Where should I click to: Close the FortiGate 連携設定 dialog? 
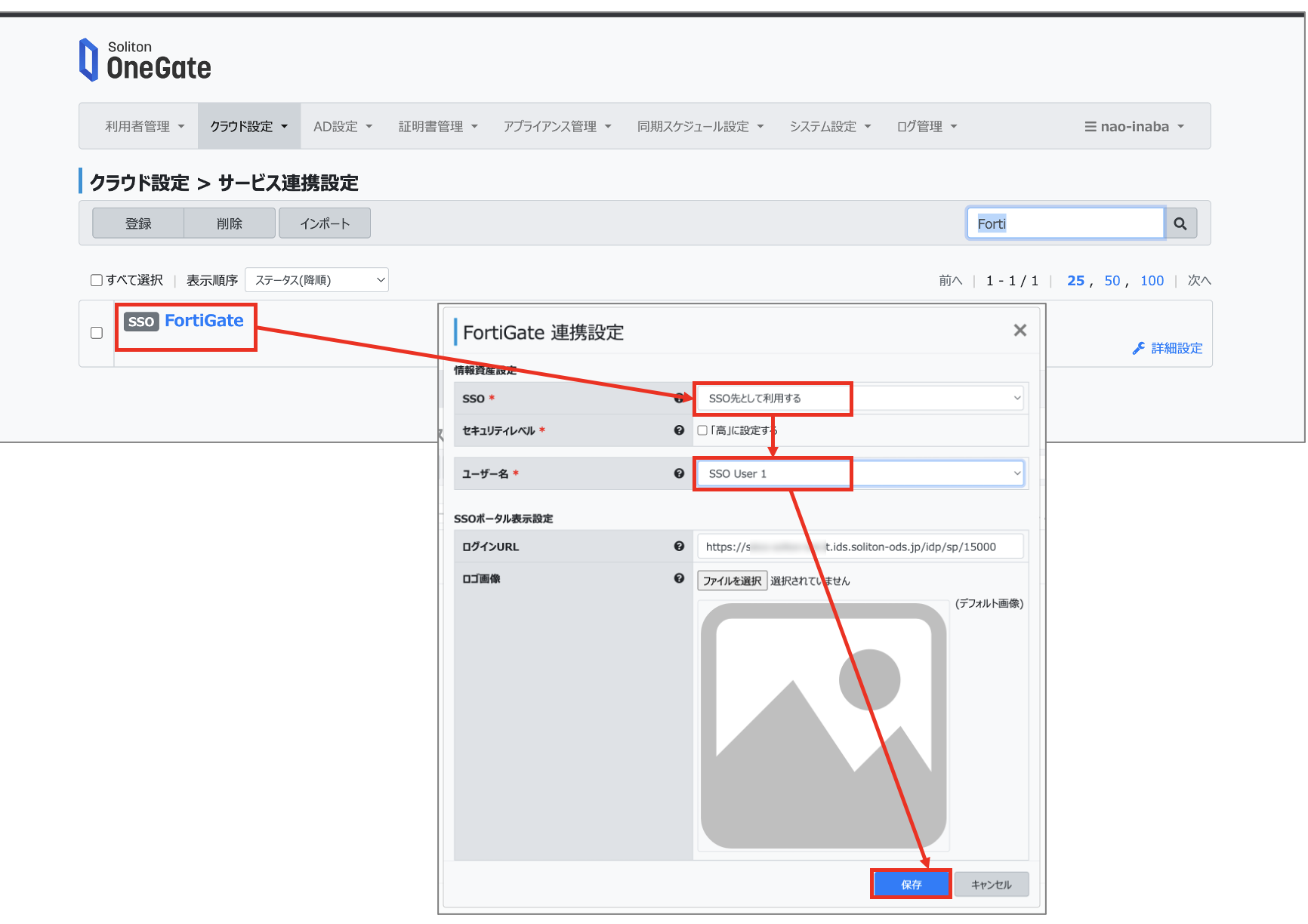1020,330
